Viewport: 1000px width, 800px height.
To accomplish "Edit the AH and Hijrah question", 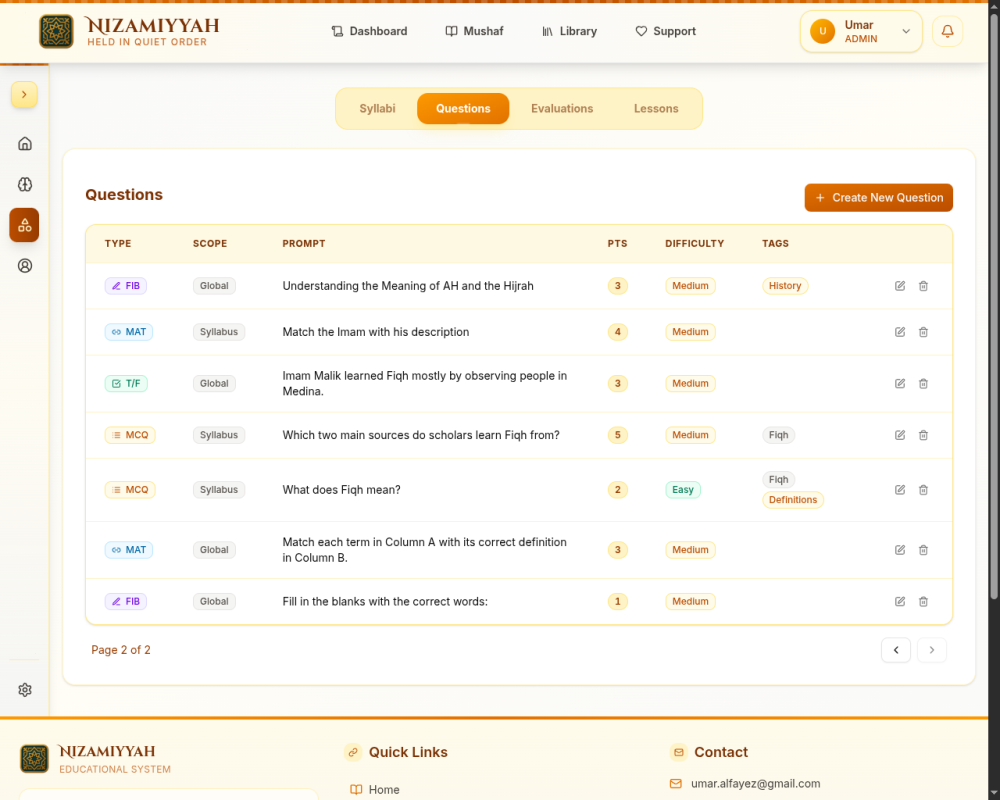I will coord(900,286).
